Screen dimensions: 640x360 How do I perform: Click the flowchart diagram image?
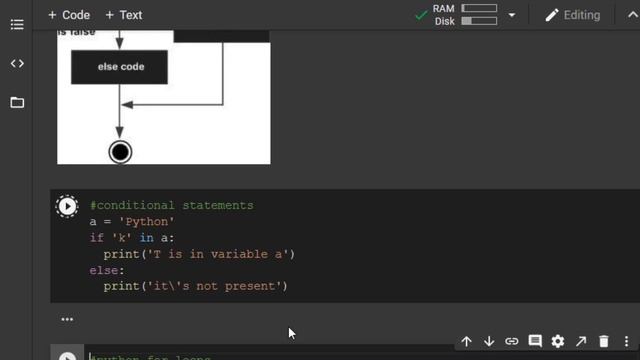coord(164,97)
